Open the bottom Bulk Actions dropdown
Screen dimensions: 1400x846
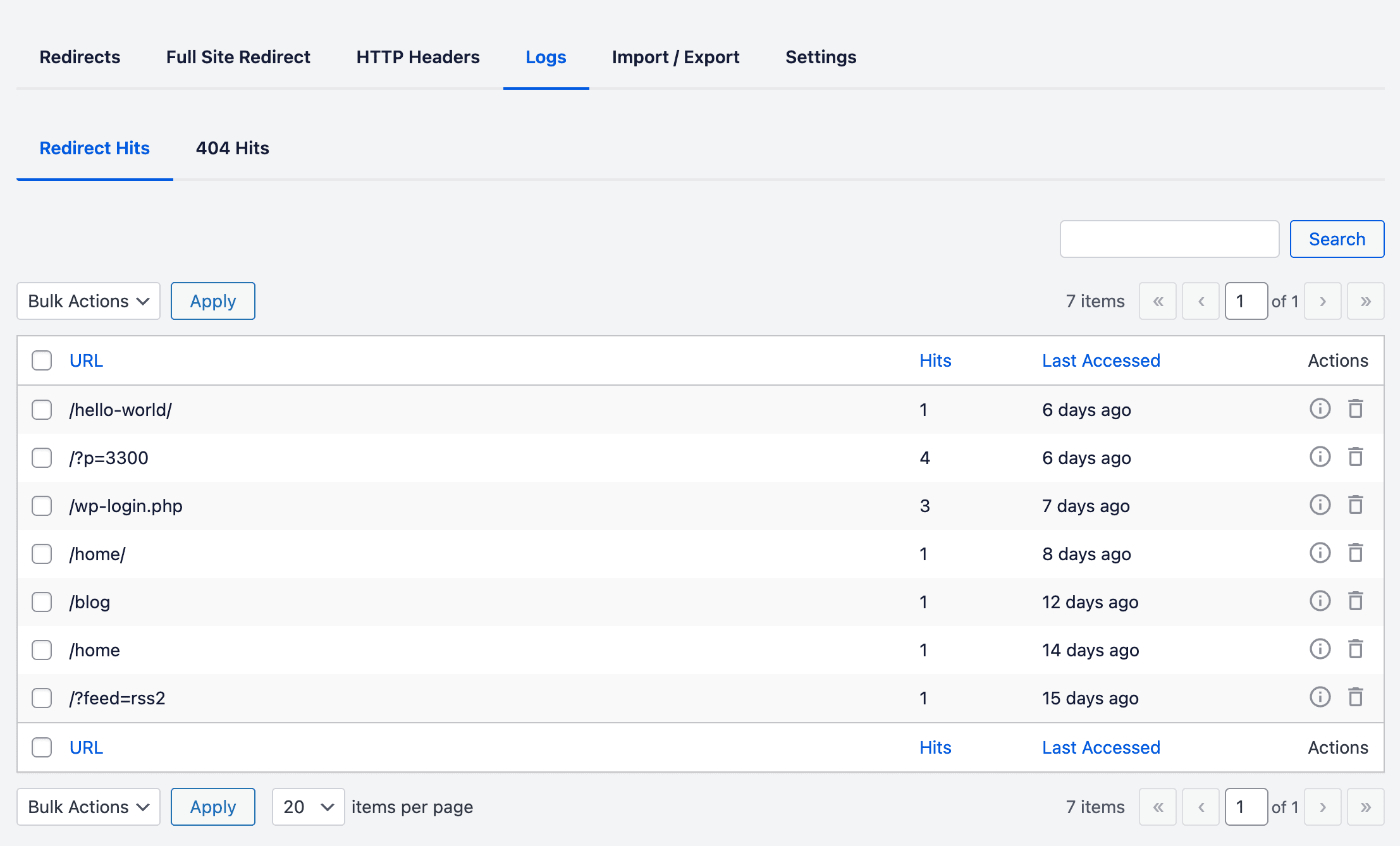click(88, 806)
